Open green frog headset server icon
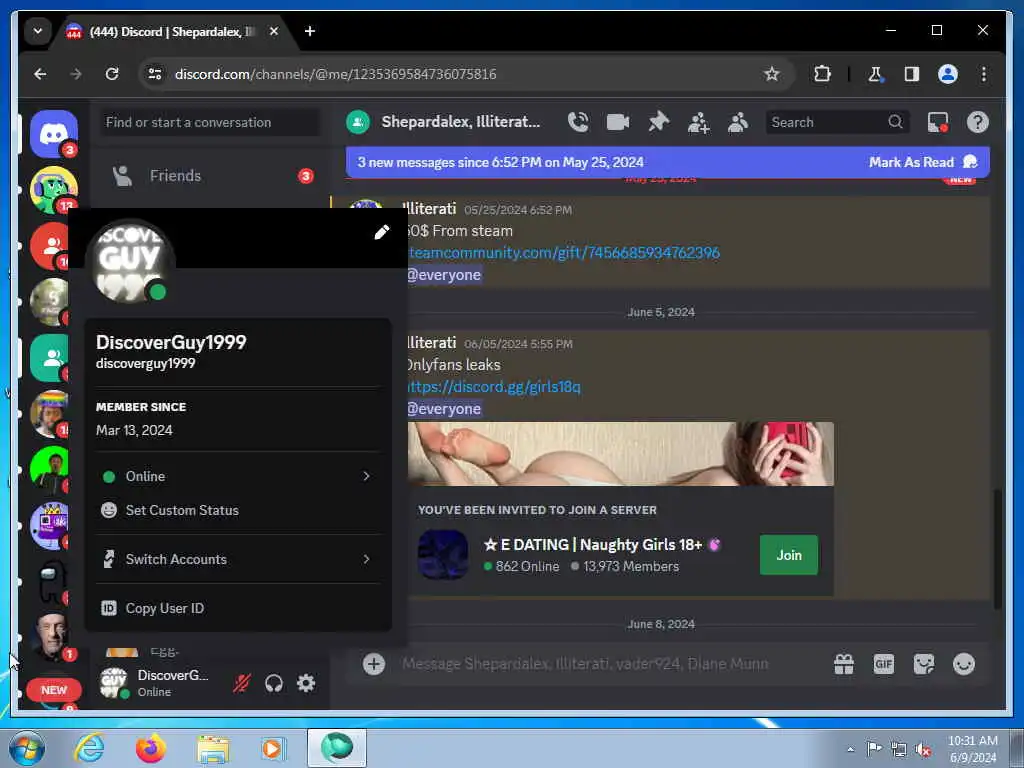Viewport: 1024px width, 768px height. pyautogui.click(x=54, y=190)
